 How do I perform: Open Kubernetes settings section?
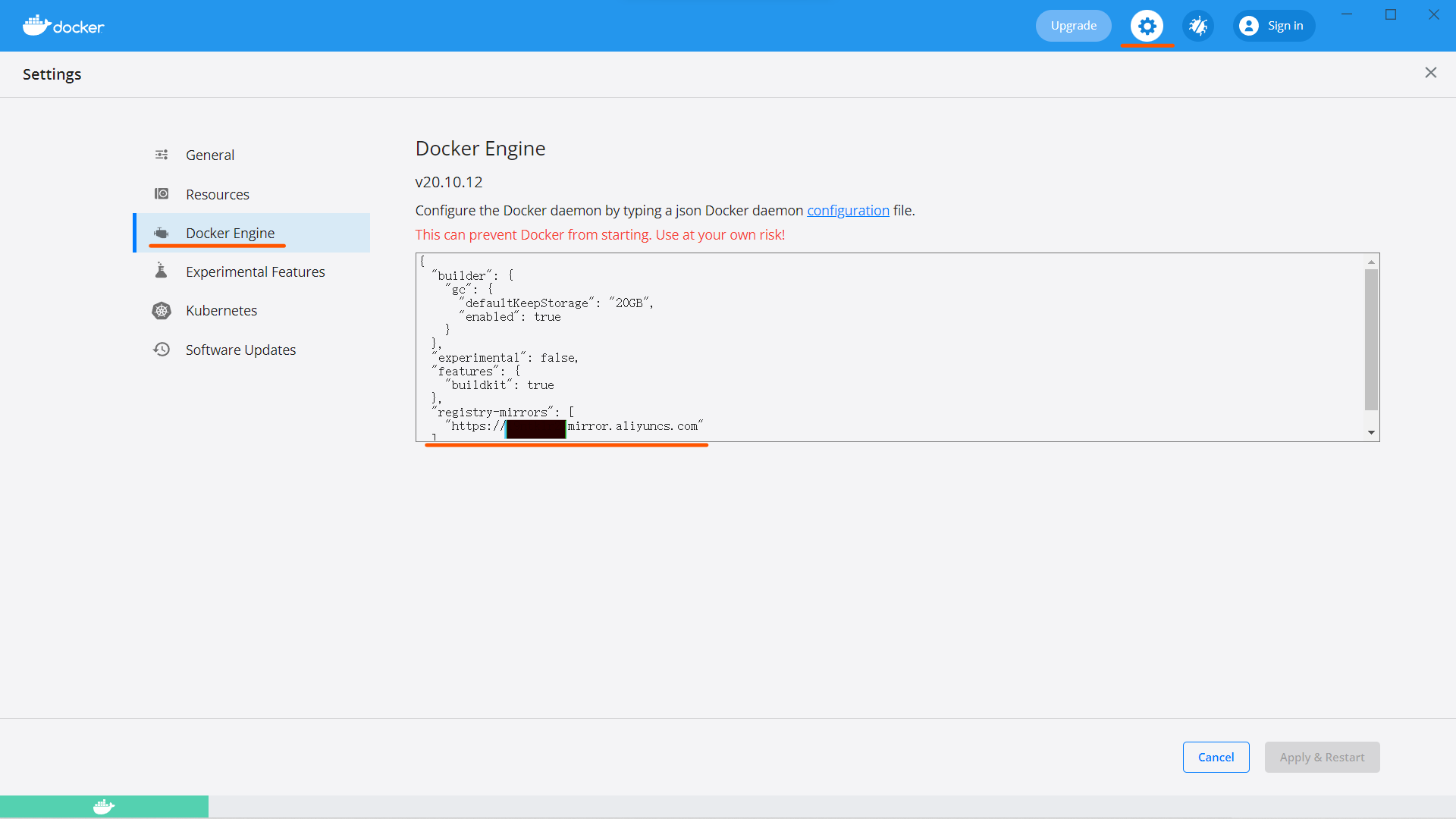(221, 310)
